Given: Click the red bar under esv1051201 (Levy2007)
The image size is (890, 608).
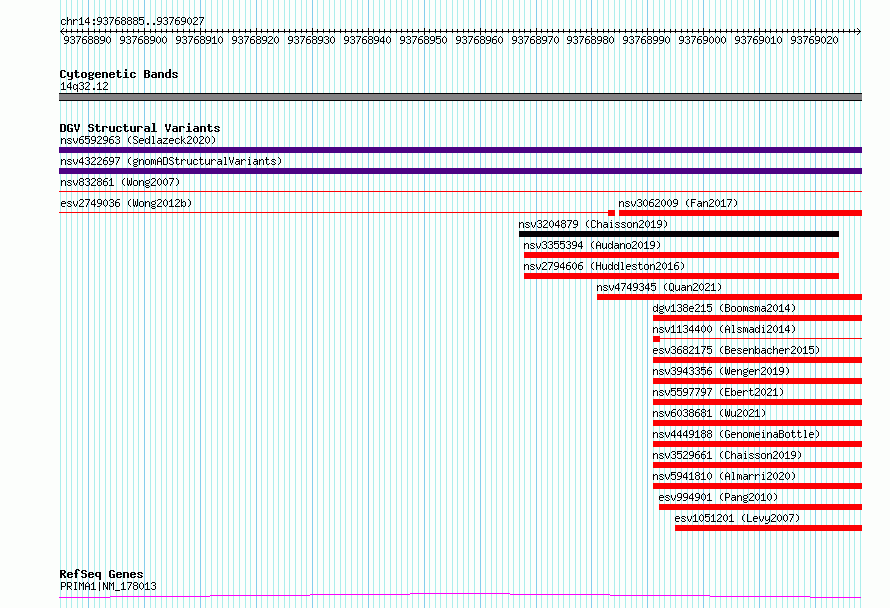Looking at the screenshot, I should pos(769,528).
